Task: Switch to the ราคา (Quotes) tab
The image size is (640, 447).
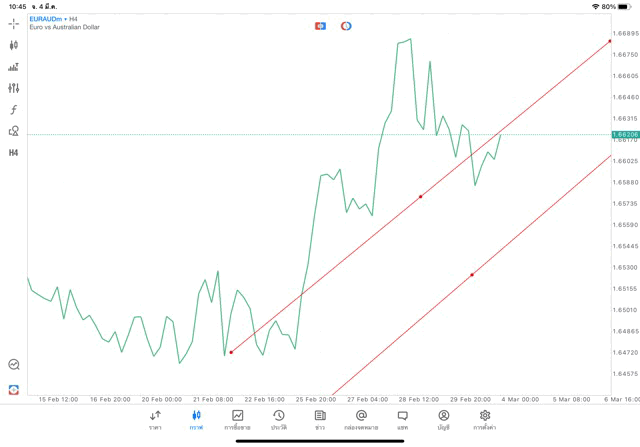Action: [155, 419]
